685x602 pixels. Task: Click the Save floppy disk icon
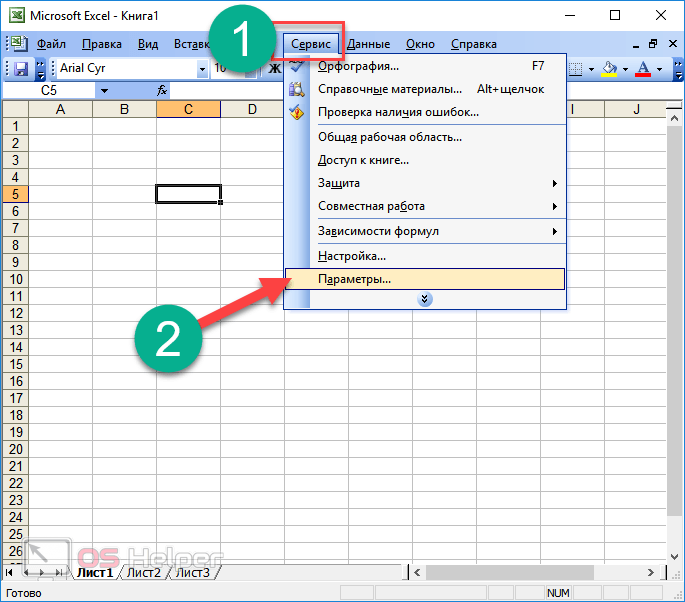[20, 69]
